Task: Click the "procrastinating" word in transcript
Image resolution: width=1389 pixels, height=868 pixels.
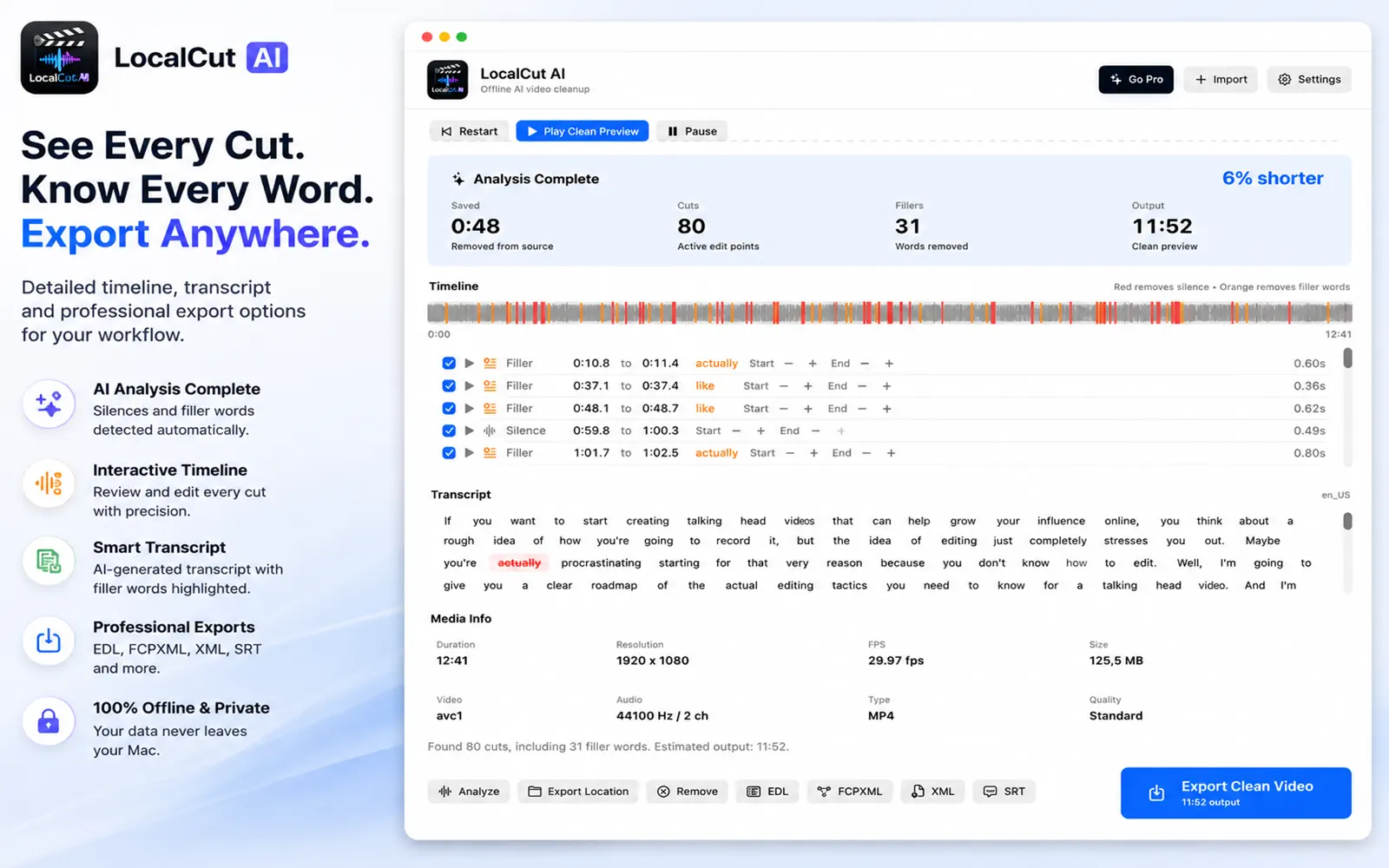Action: (601, 563)
